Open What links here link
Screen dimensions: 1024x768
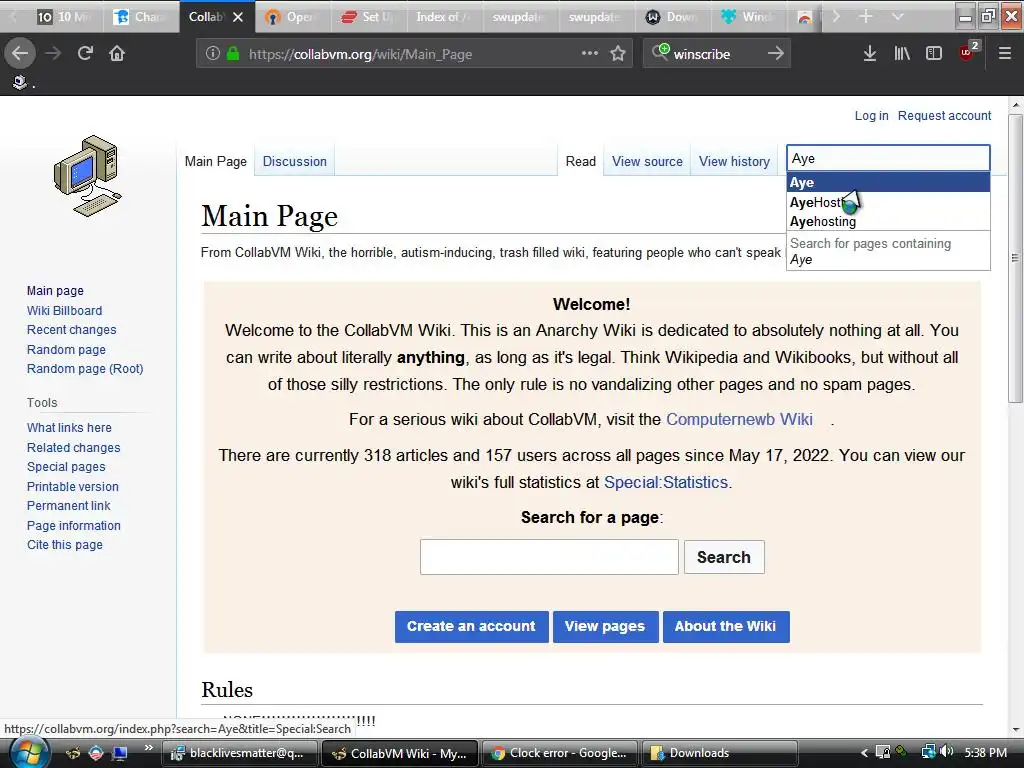pyautogui.click(x=69, y=428)
